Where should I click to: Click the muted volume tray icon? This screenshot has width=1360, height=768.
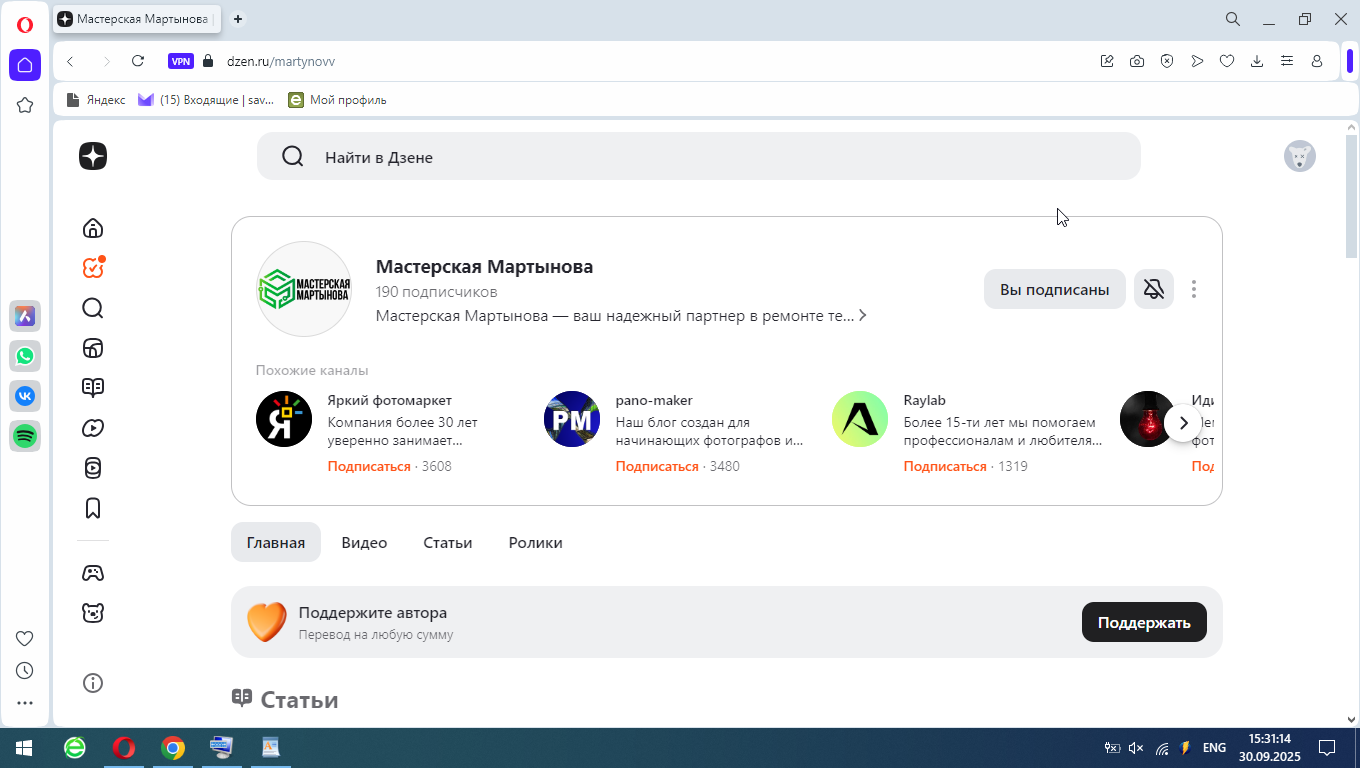click(1136, 748)
